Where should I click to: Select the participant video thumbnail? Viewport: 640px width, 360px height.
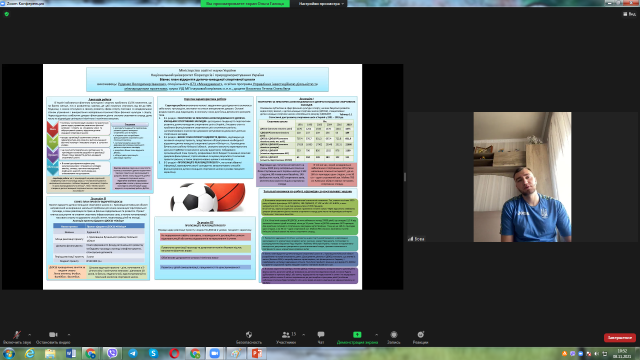[522, 177]
